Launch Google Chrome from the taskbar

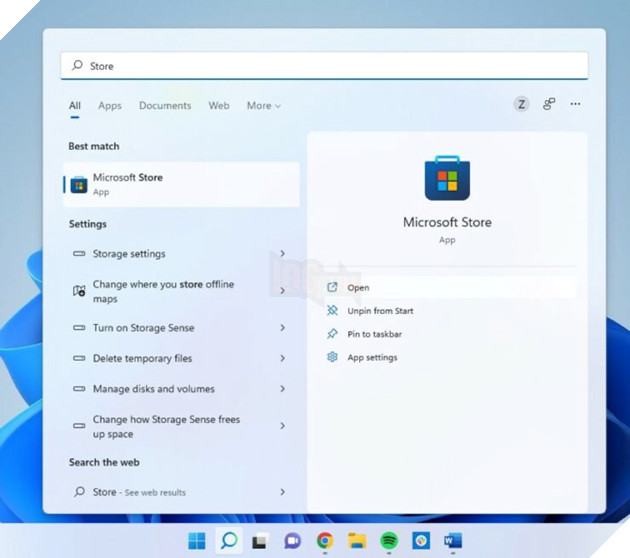pyautogui.click(x=325, y=541)
